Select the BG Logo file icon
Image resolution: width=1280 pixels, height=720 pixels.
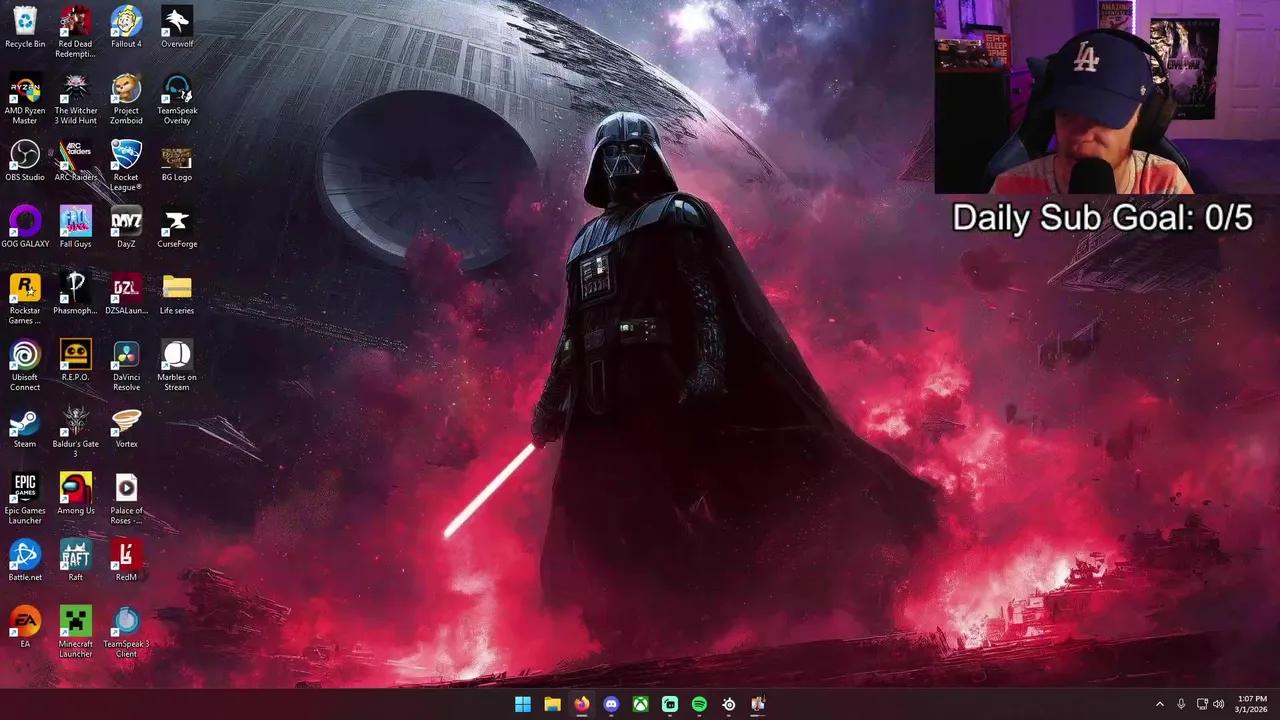(x=177, y=161)
